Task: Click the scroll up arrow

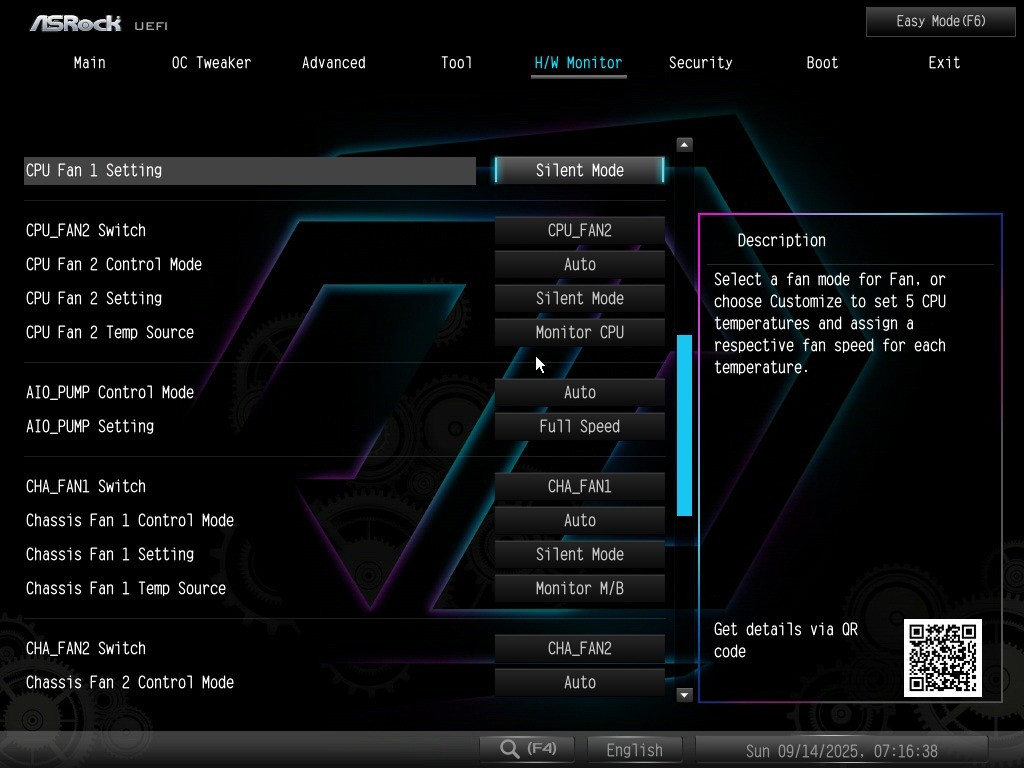Action: coord(684,144)
